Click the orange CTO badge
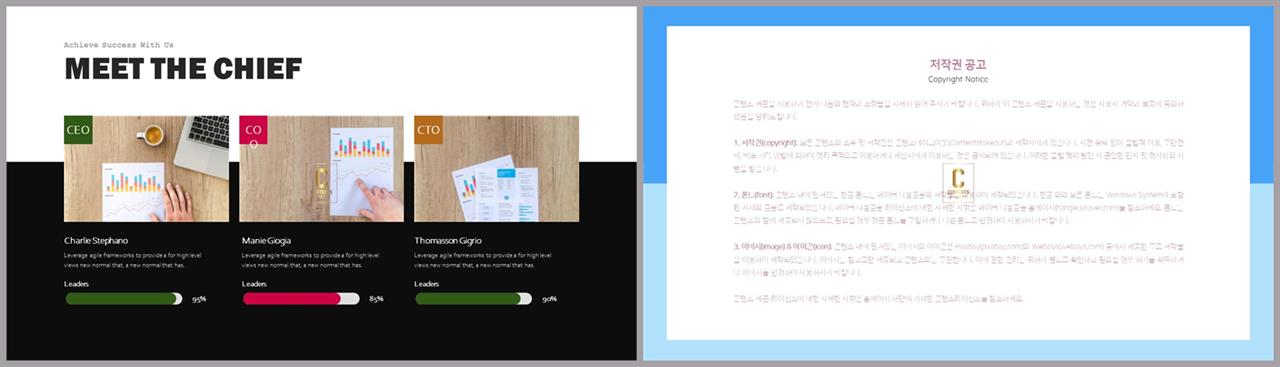Viewport: 1280px width, 367px height. [428, 130]
